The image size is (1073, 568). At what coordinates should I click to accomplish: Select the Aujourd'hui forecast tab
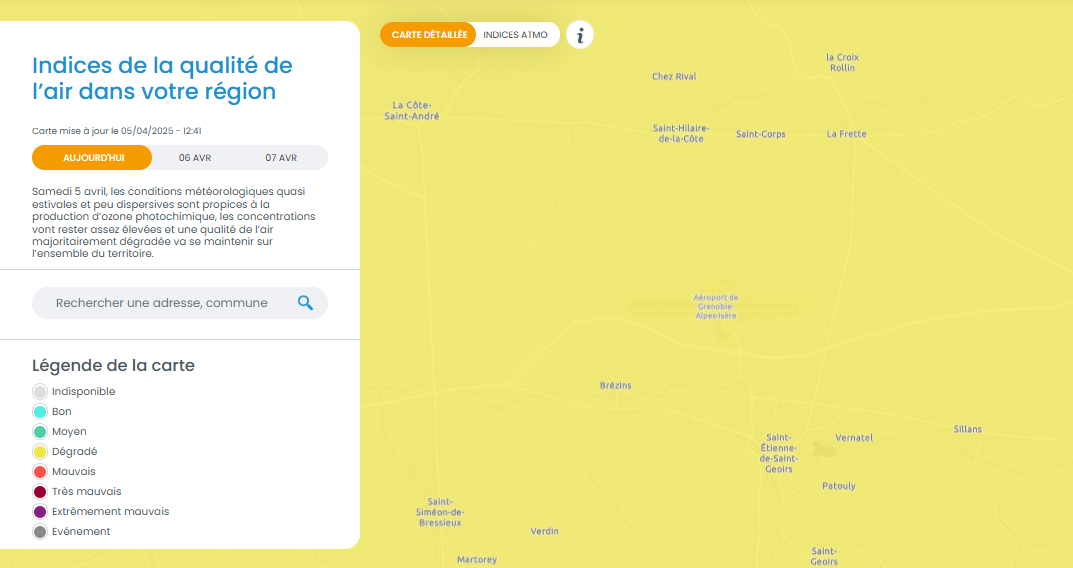tap(93, 158)
